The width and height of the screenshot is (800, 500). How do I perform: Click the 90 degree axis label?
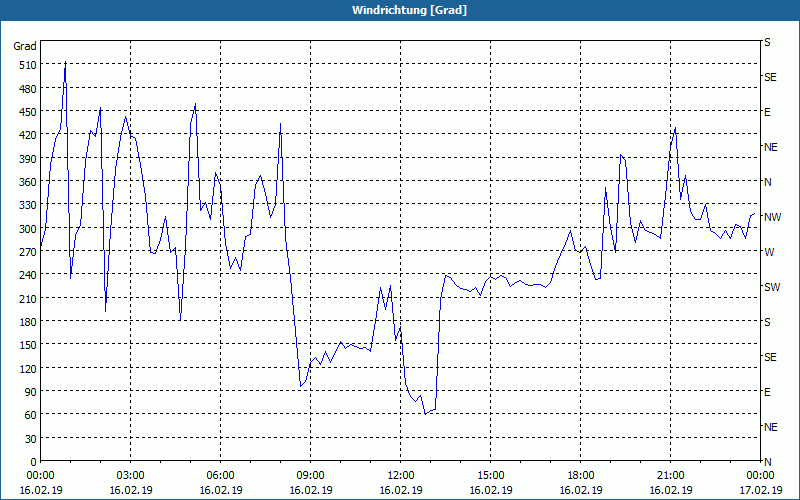[30, 392]
